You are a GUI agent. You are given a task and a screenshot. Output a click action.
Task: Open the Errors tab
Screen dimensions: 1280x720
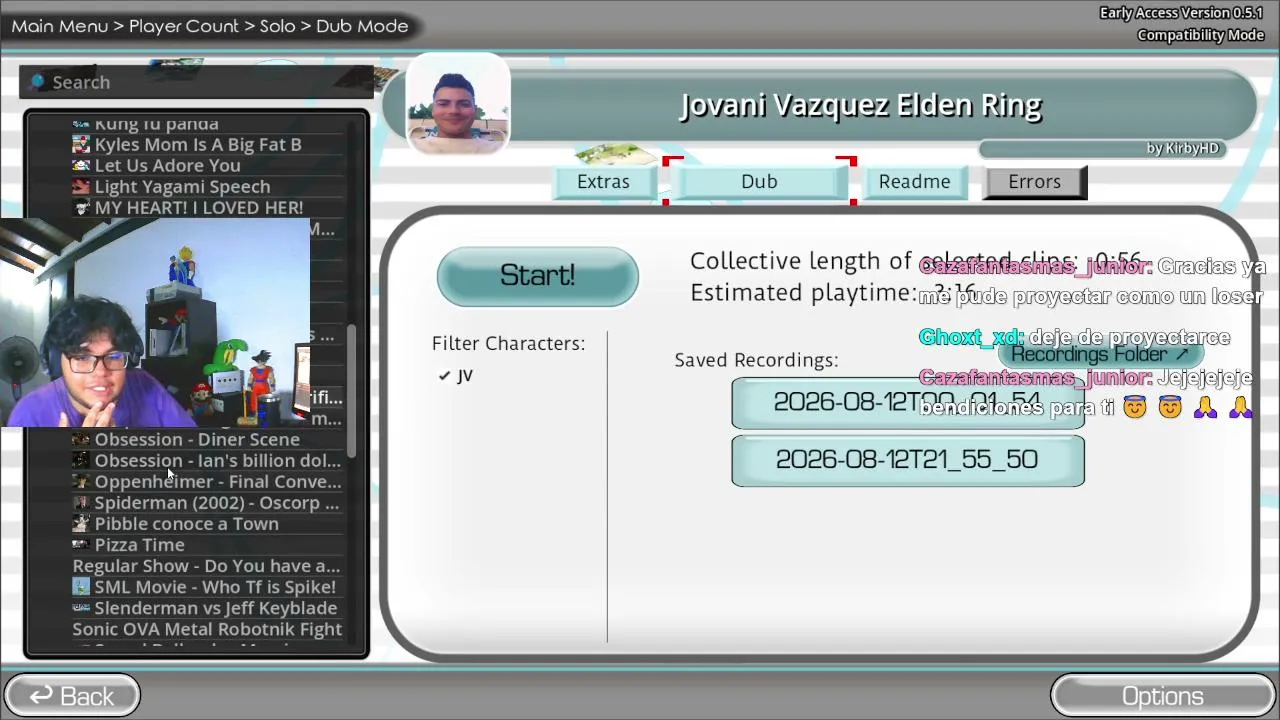pos(1035,182)
